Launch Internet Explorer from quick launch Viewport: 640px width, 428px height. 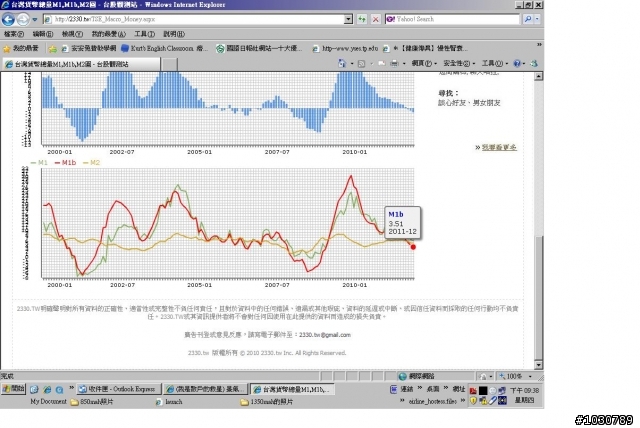point(47,390)
